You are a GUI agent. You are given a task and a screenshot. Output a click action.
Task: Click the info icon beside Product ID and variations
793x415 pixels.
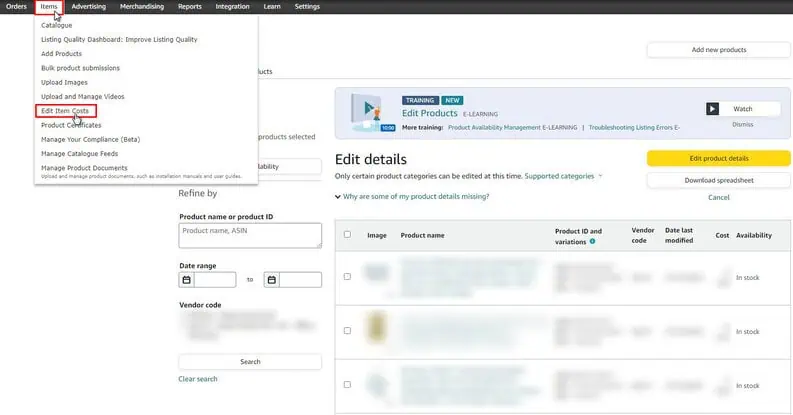click(x=592, y=242)
